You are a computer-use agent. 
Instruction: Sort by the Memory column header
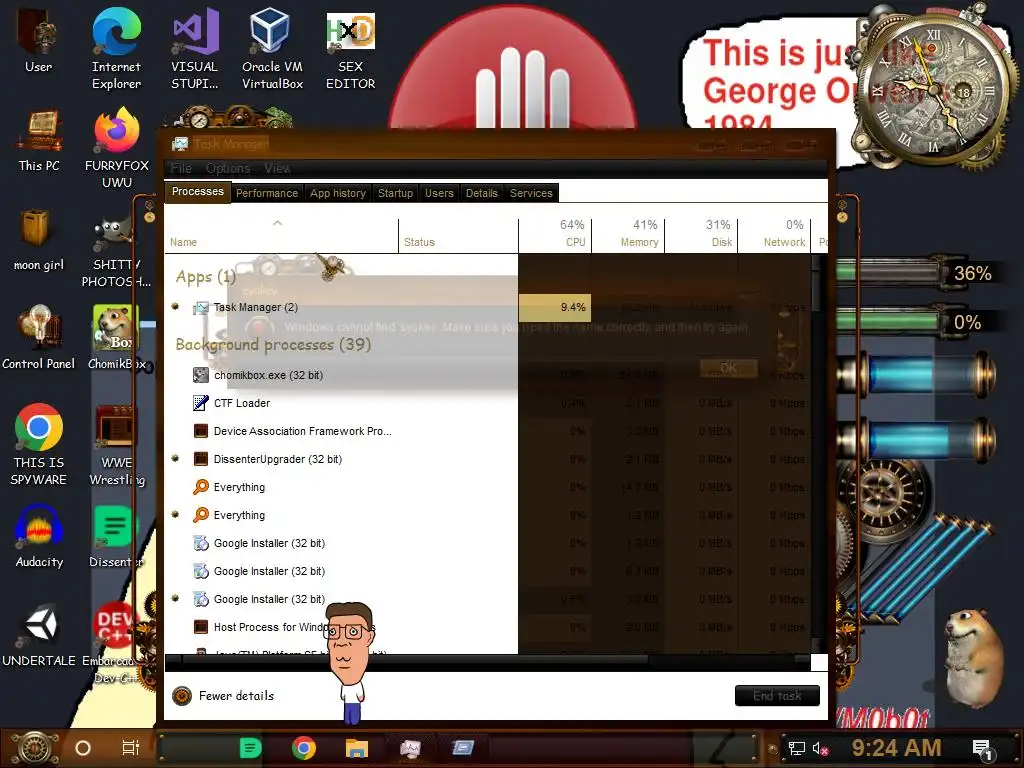[628, 235]
